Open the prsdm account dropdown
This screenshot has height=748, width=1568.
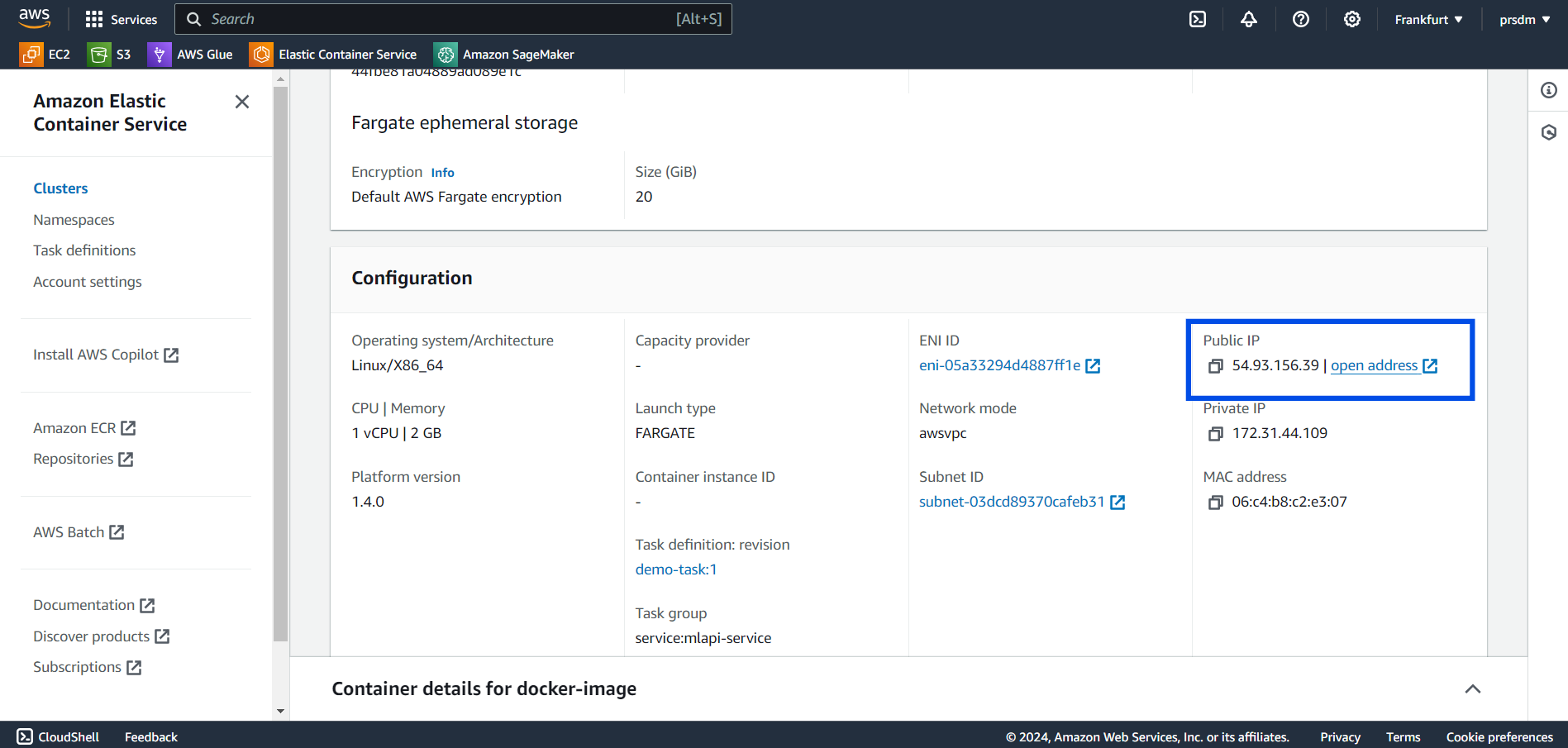(x=1524, y=20)
